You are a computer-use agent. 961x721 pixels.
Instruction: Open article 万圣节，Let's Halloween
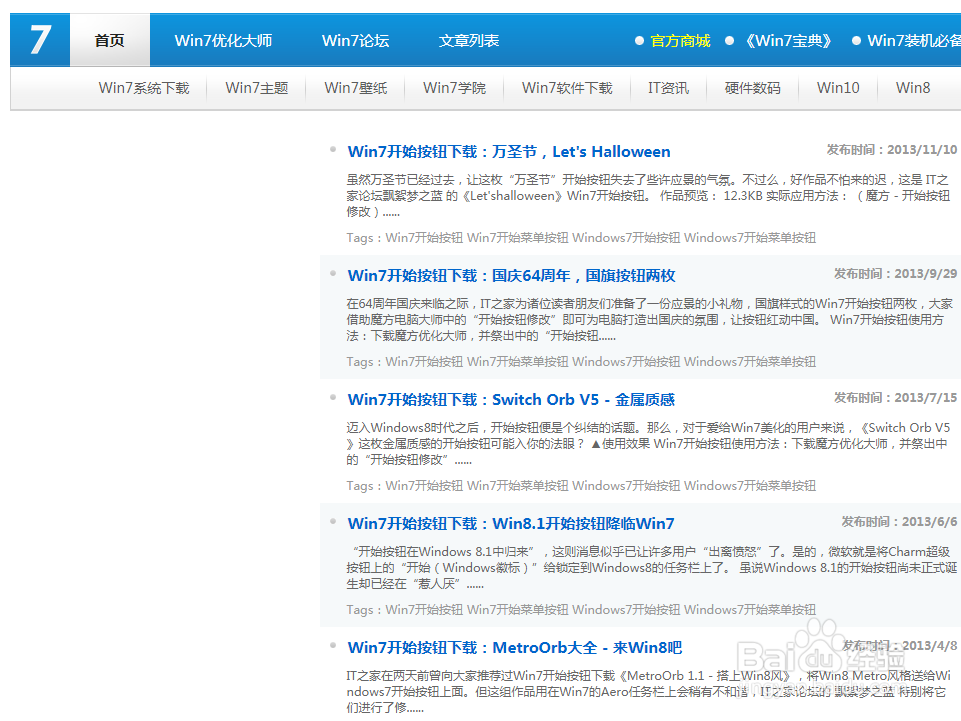(x=508, y=151)
